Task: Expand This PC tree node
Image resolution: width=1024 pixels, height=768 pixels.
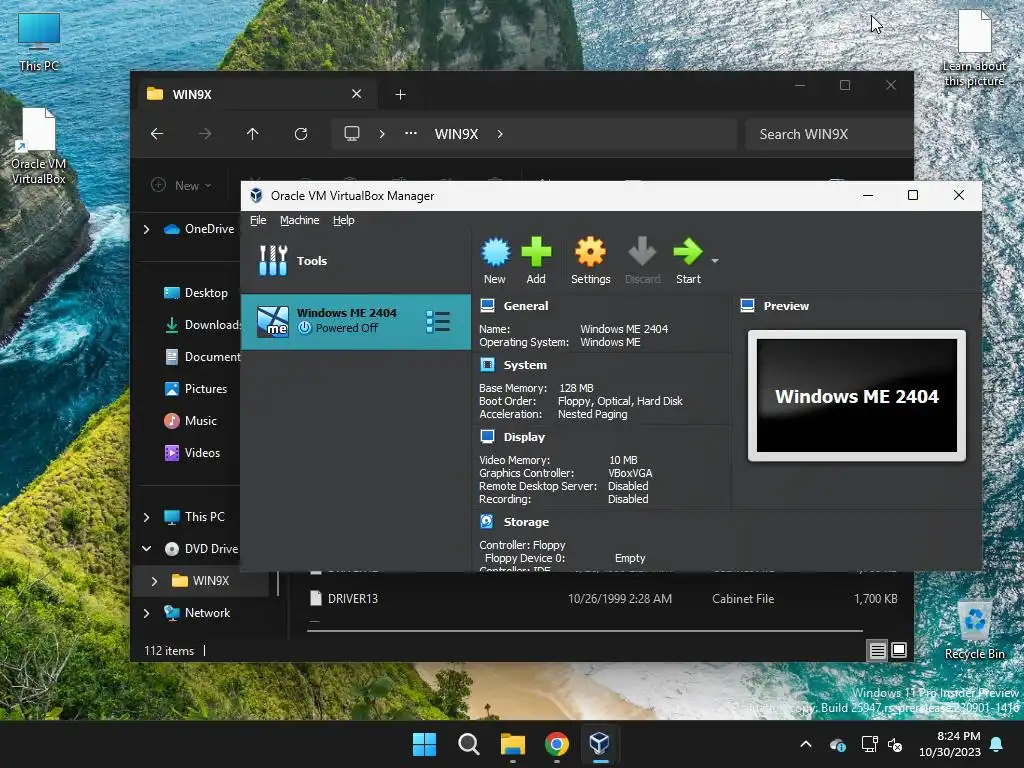Action: [146, 517]
